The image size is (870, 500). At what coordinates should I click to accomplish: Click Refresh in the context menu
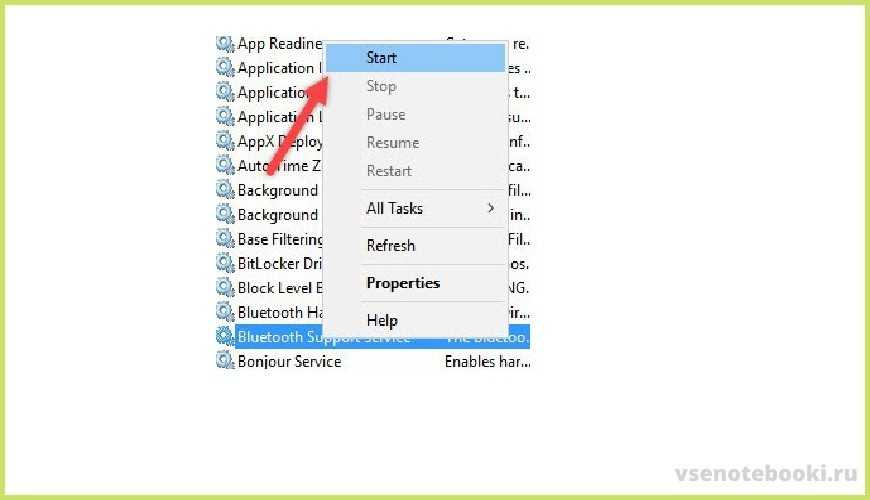tap(390, 246)
